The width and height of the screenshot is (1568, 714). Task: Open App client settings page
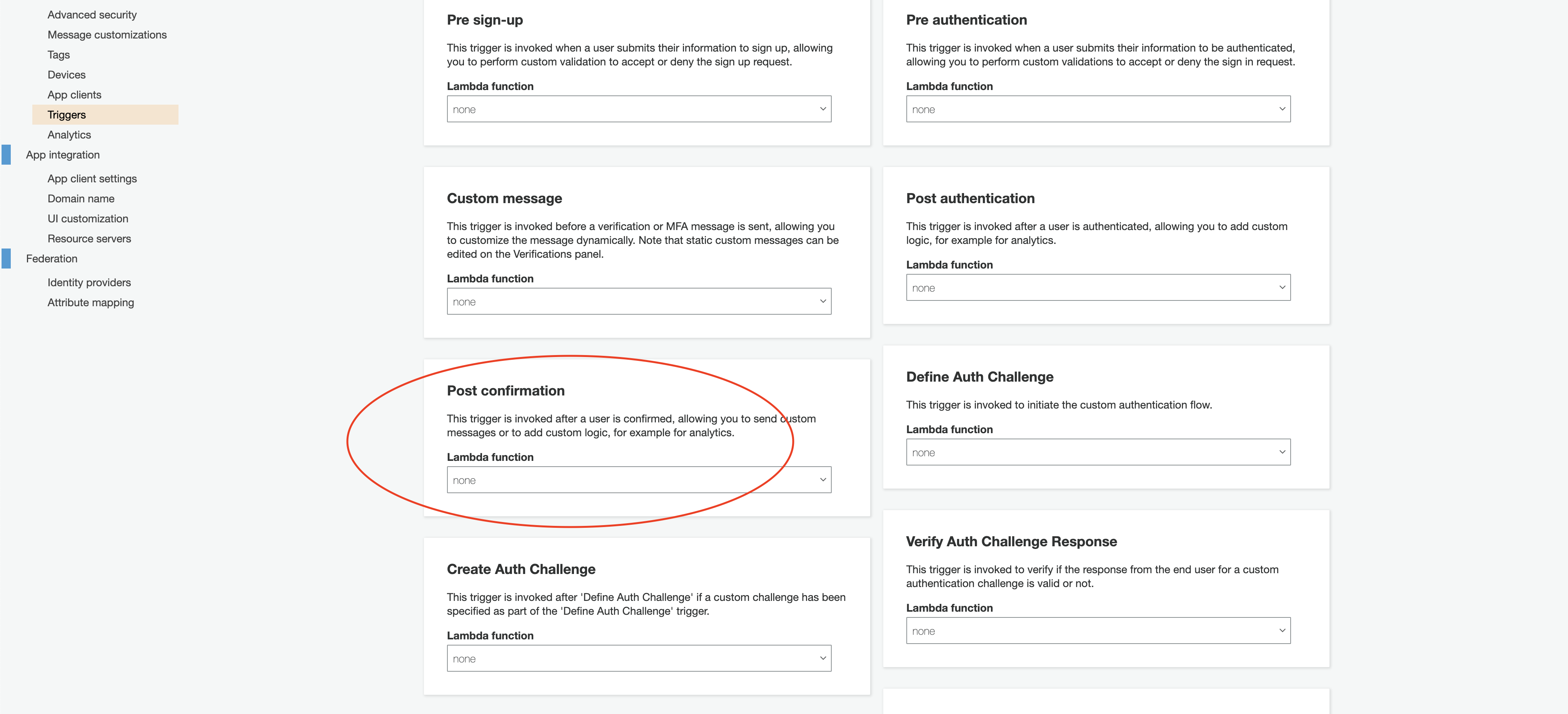tap(92, 179)
